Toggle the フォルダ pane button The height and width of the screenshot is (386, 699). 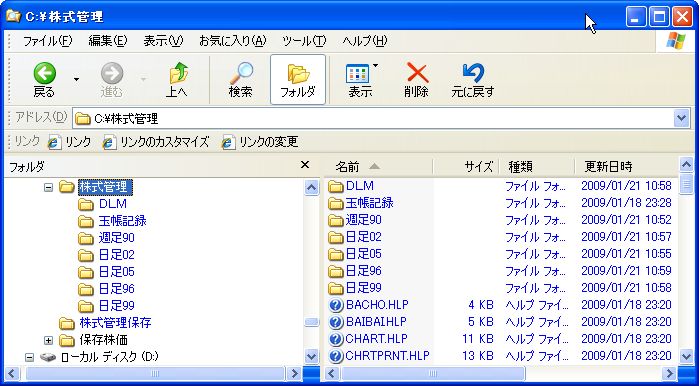coord(298,80)
